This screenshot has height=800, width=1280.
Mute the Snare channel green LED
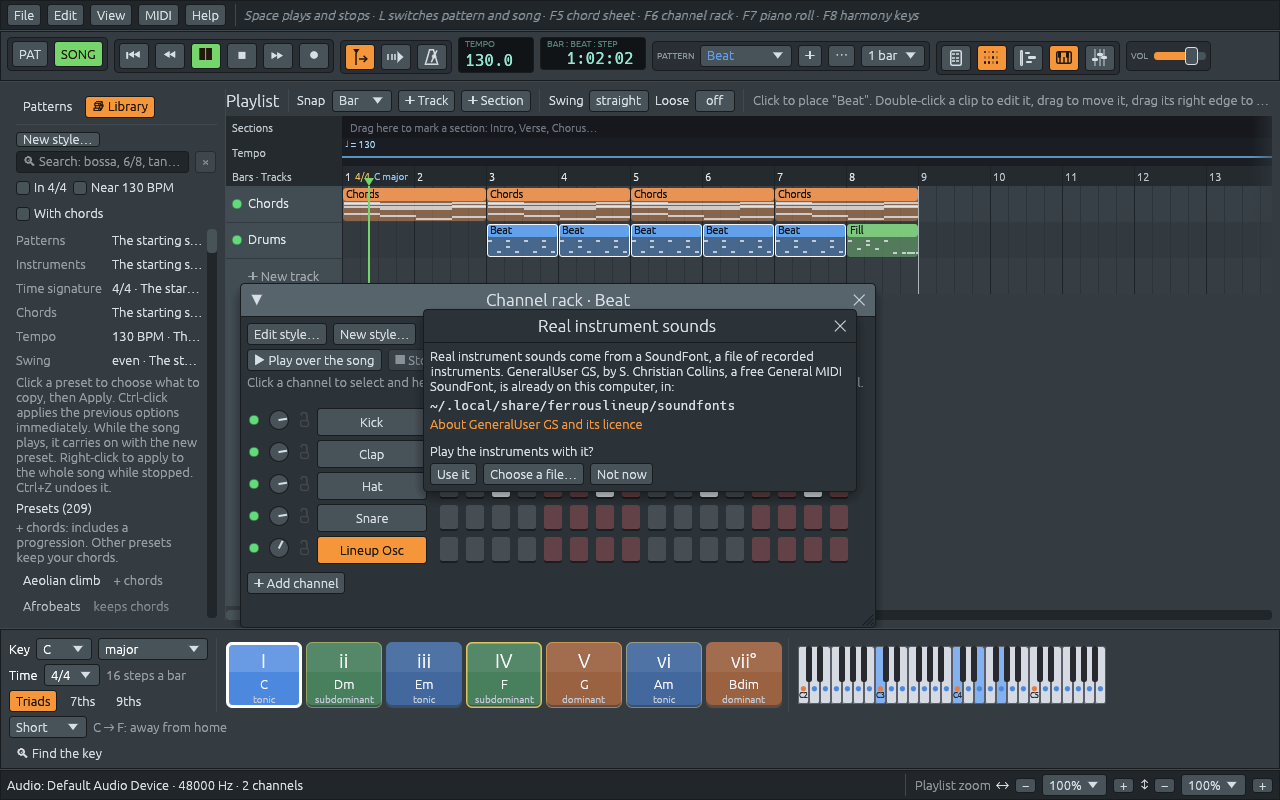(x=254, y=518)
